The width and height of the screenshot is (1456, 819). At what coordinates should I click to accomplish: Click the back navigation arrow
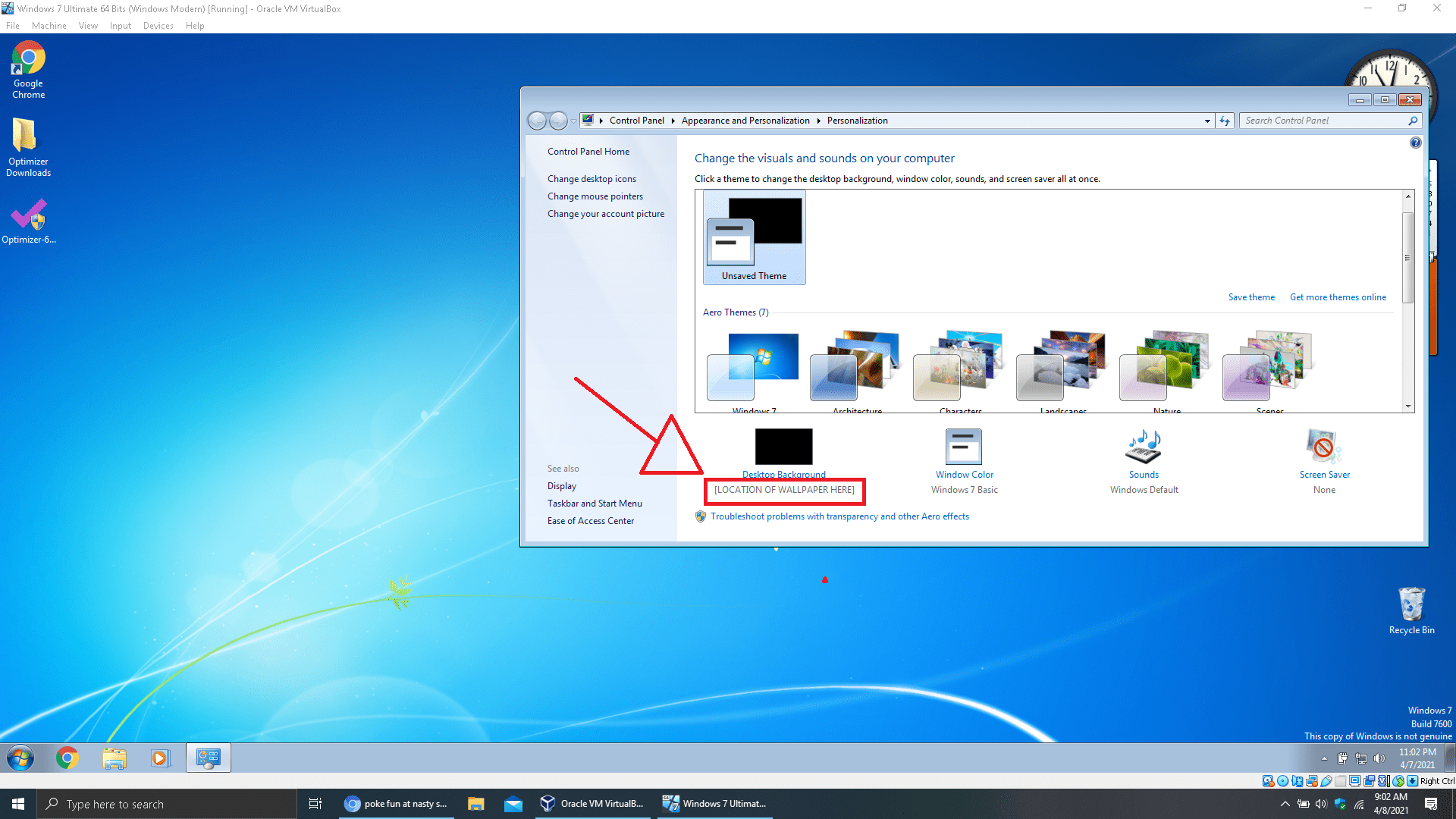click(x=538, y=121)
